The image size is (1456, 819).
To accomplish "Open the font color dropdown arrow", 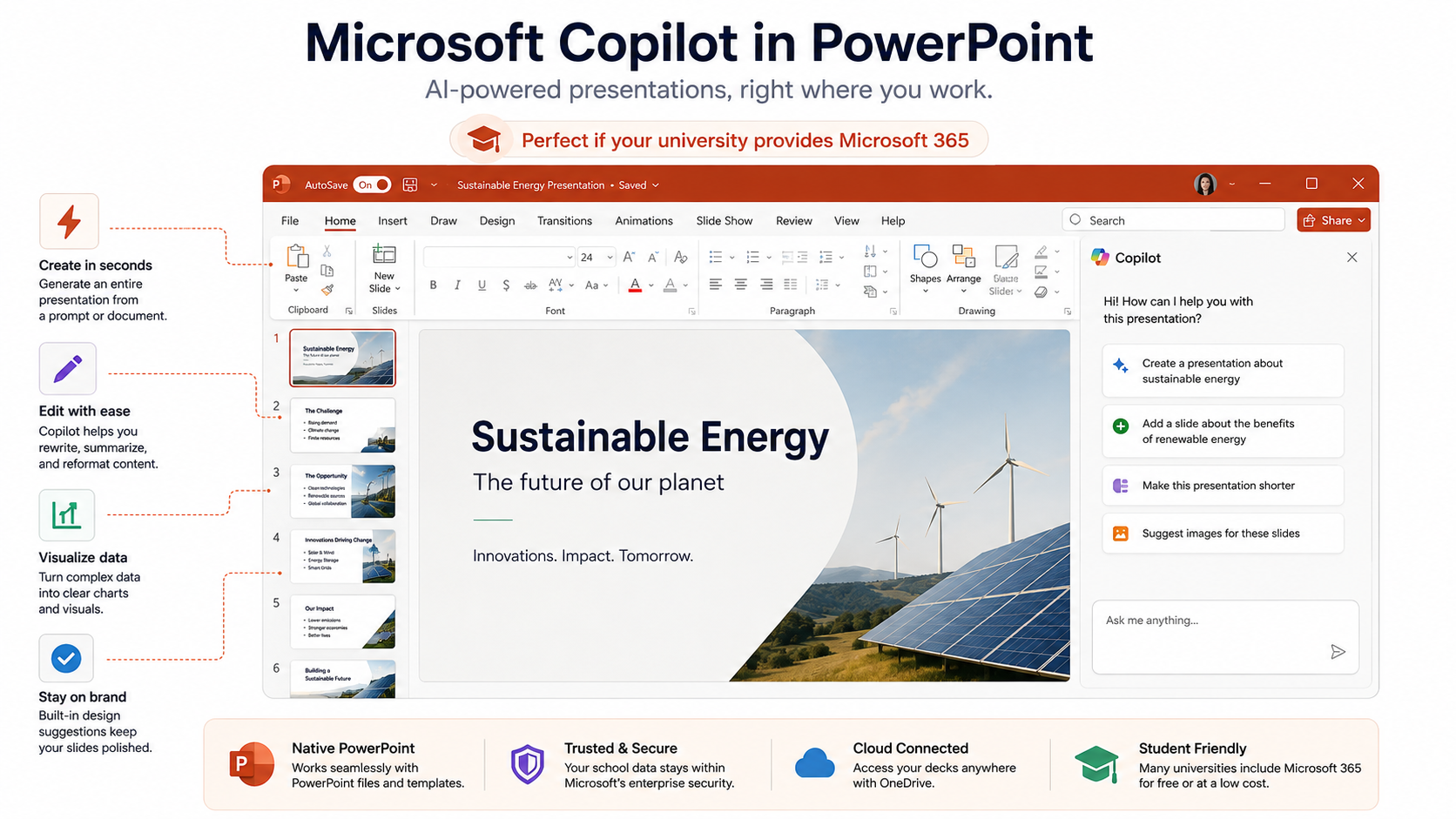I will [x=651, y=285].
